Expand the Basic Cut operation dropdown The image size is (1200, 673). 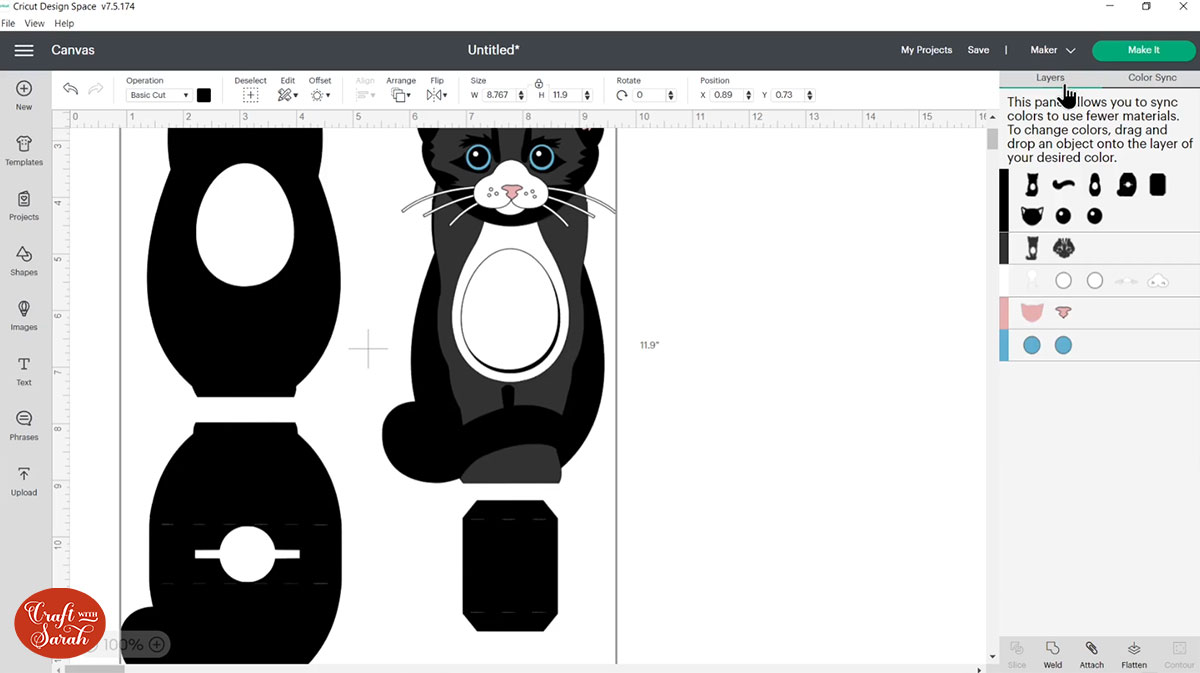159,95
